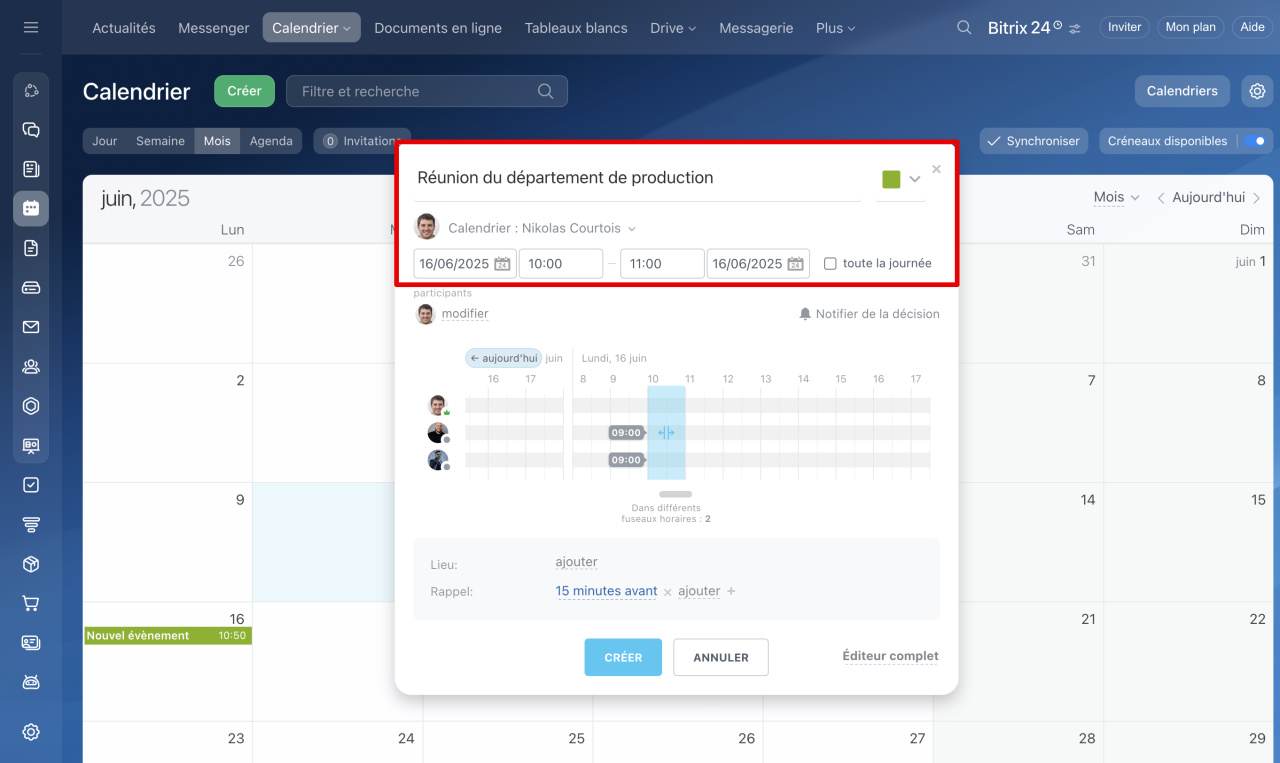Image resolution: width=1280 pixels, height=763 pixels.
Task: Click the search icon in filter field
Action: point(545,91)
